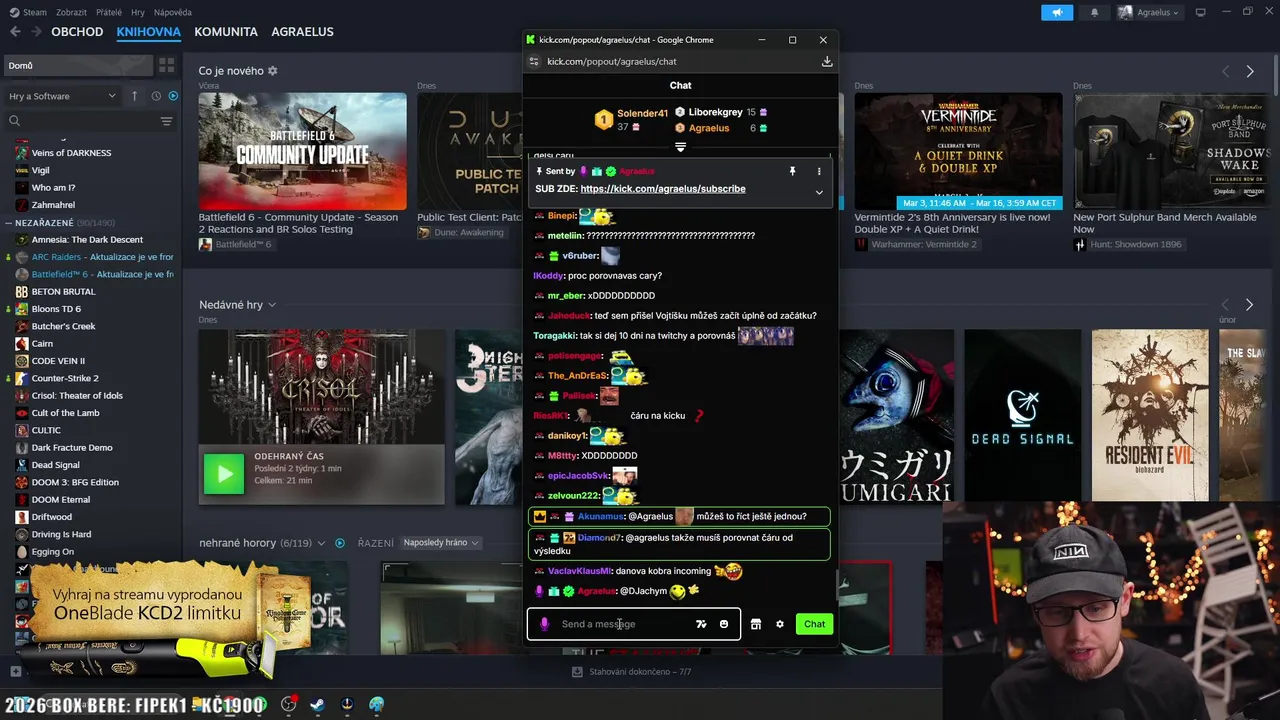Switch library to grid collections view
Image resolution: width=1280 pixels, height=720 pixels.
(x=166, y=65)
